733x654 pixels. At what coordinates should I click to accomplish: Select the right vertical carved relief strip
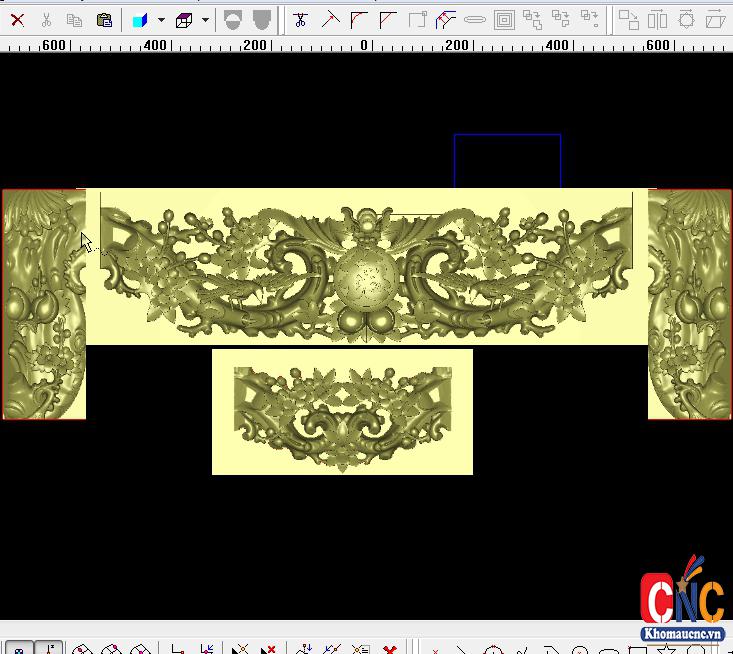(x=690, y=304)
